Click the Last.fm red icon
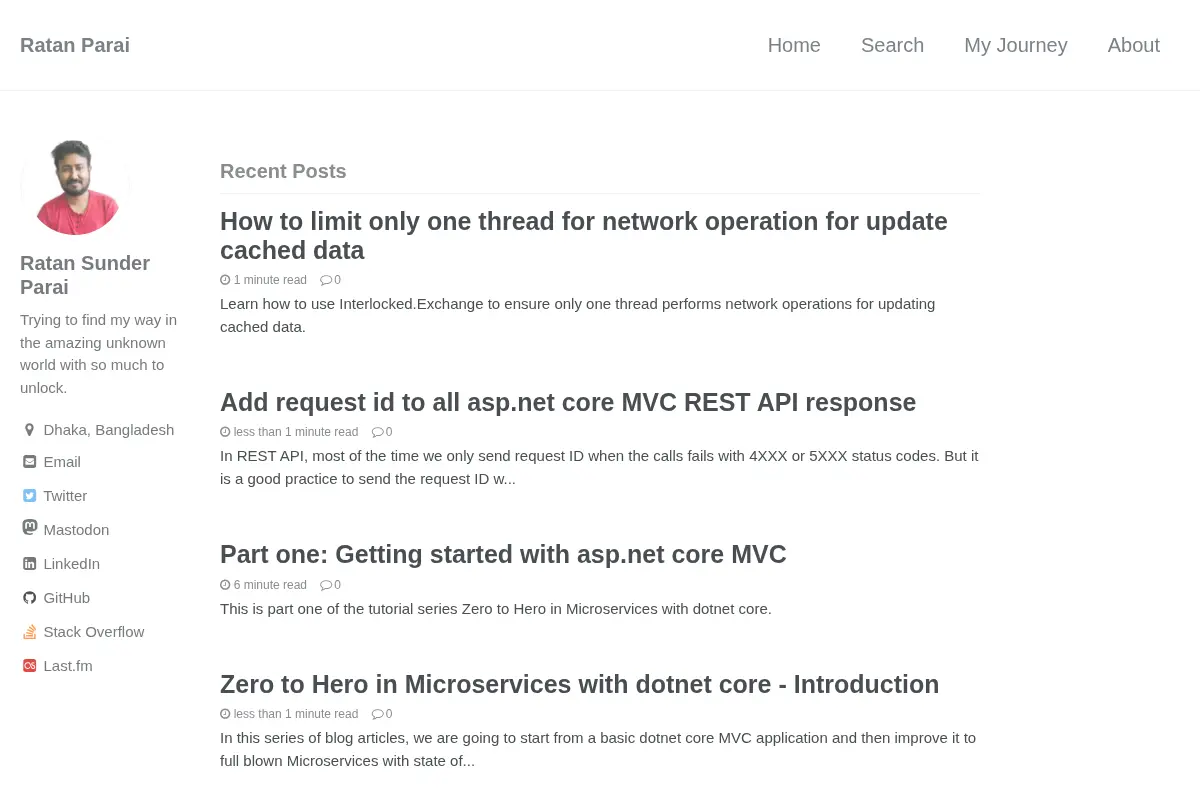 point(29,666)
